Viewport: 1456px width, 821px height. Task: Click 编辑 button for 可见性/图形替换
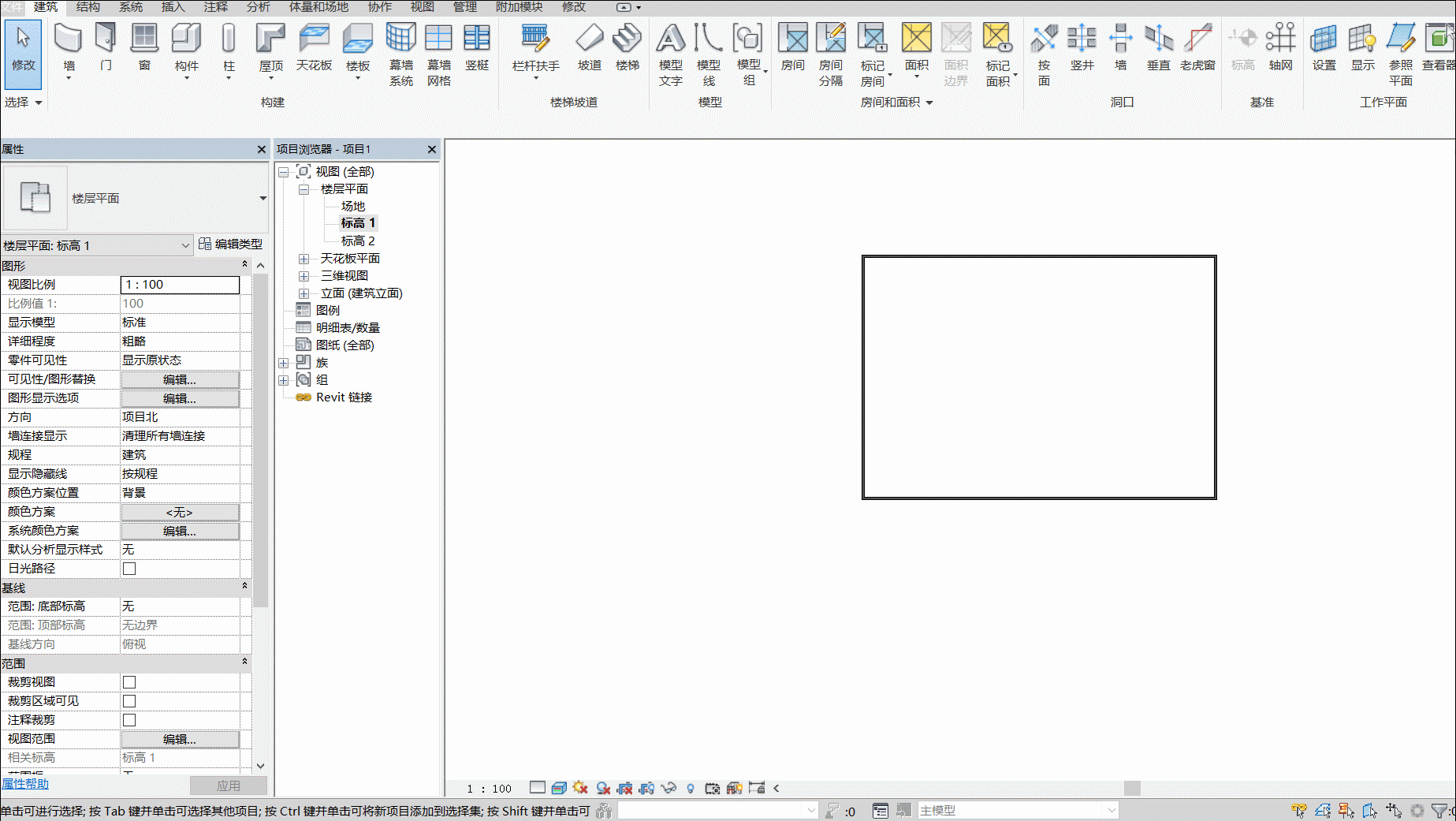(180, 379)
